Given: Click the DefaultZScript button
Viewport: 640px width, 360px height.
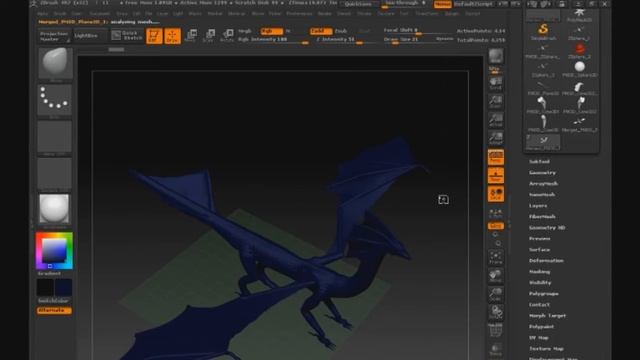Looking at the screenshot, I should pos(473,4).
